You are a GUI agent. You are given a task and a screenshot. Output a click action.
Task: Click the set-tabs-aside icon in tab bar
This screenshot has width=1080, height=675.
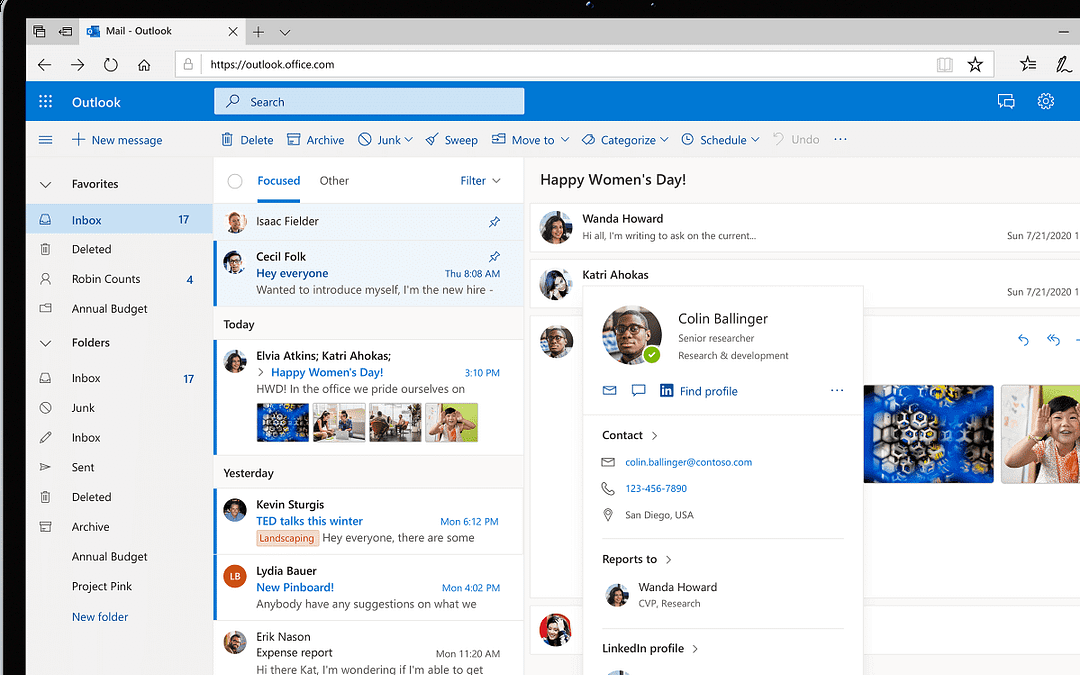coord(65,31)
